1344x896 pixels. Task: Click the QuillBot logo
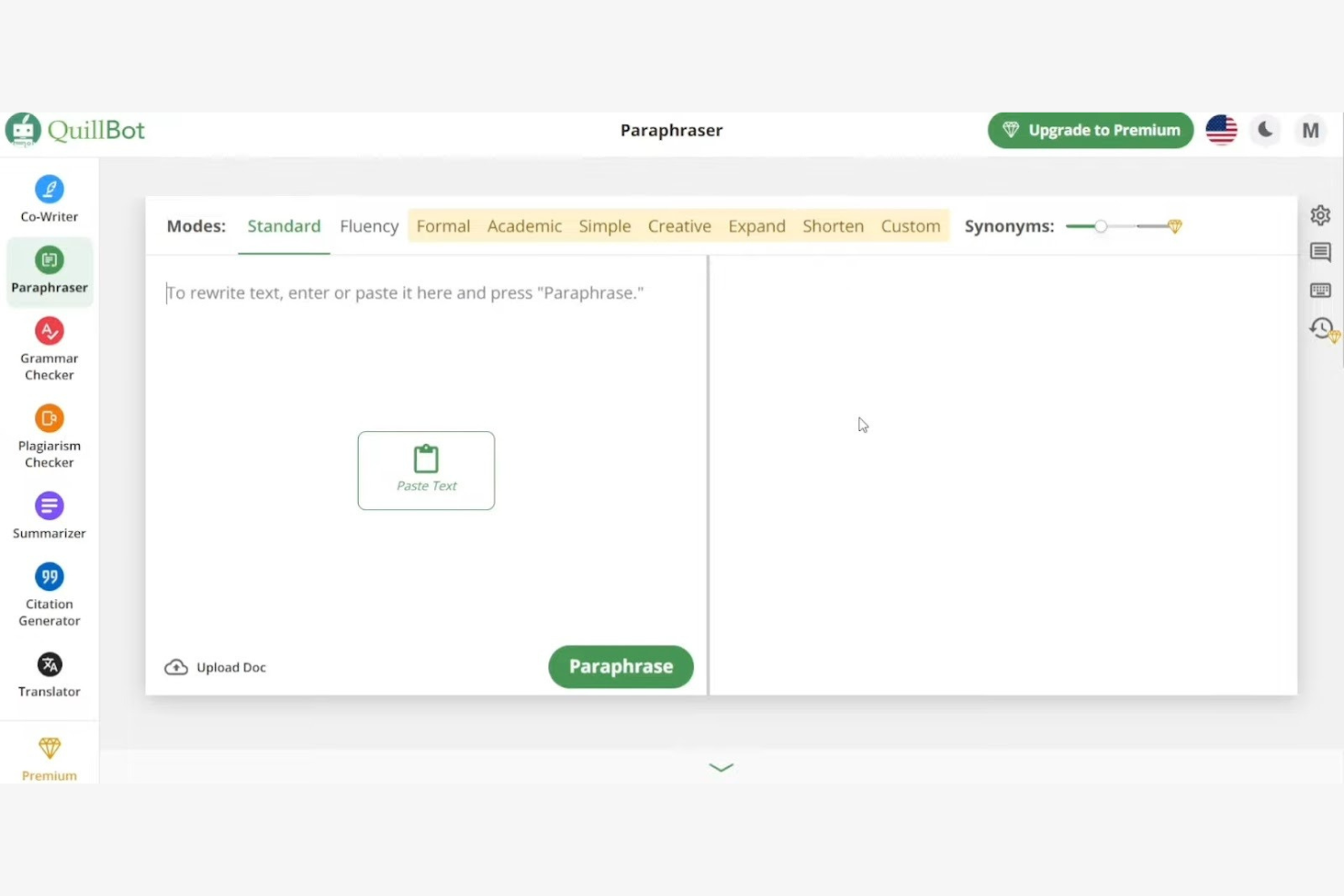point(74,130)
